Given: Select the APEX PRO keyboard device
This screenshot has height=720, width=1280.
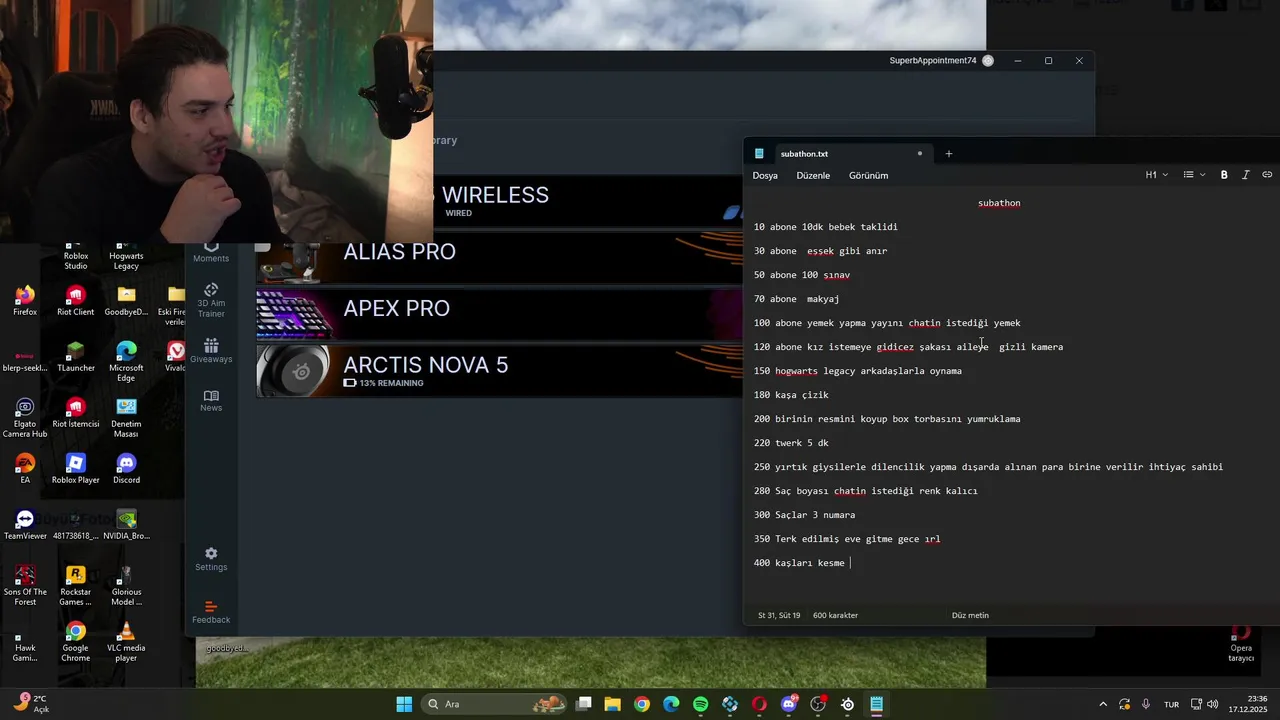Looking at the screenshot, I should click(x=498, y=314).
